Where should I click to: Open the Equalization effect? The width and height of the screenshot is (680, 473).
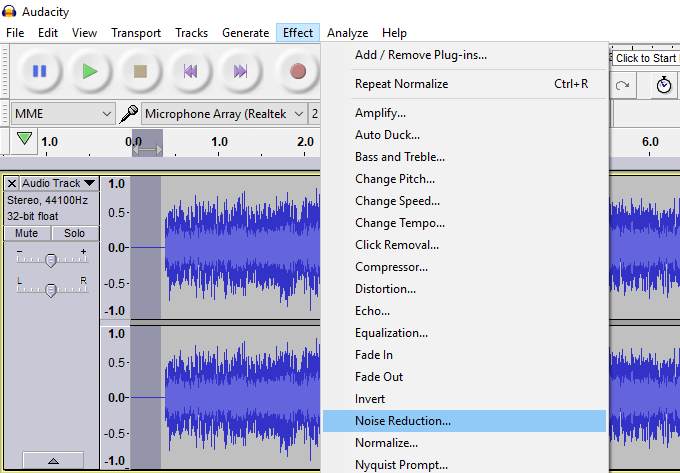pyautogui.click(x=464, y=333)
